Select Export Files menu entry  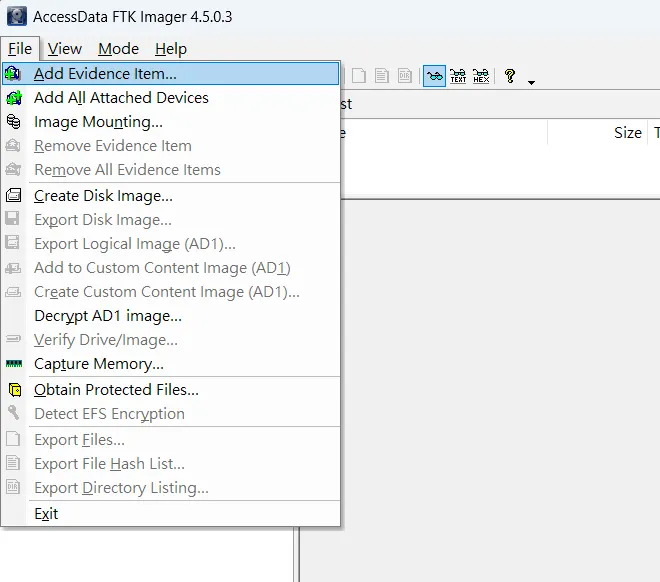tap(170, 440)
